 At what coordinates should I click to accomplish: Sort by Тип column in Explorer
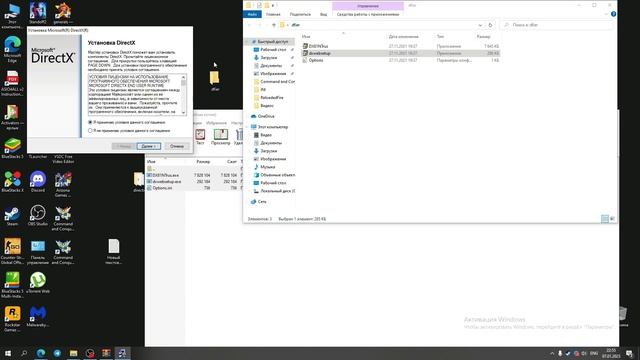pos(440,37)
